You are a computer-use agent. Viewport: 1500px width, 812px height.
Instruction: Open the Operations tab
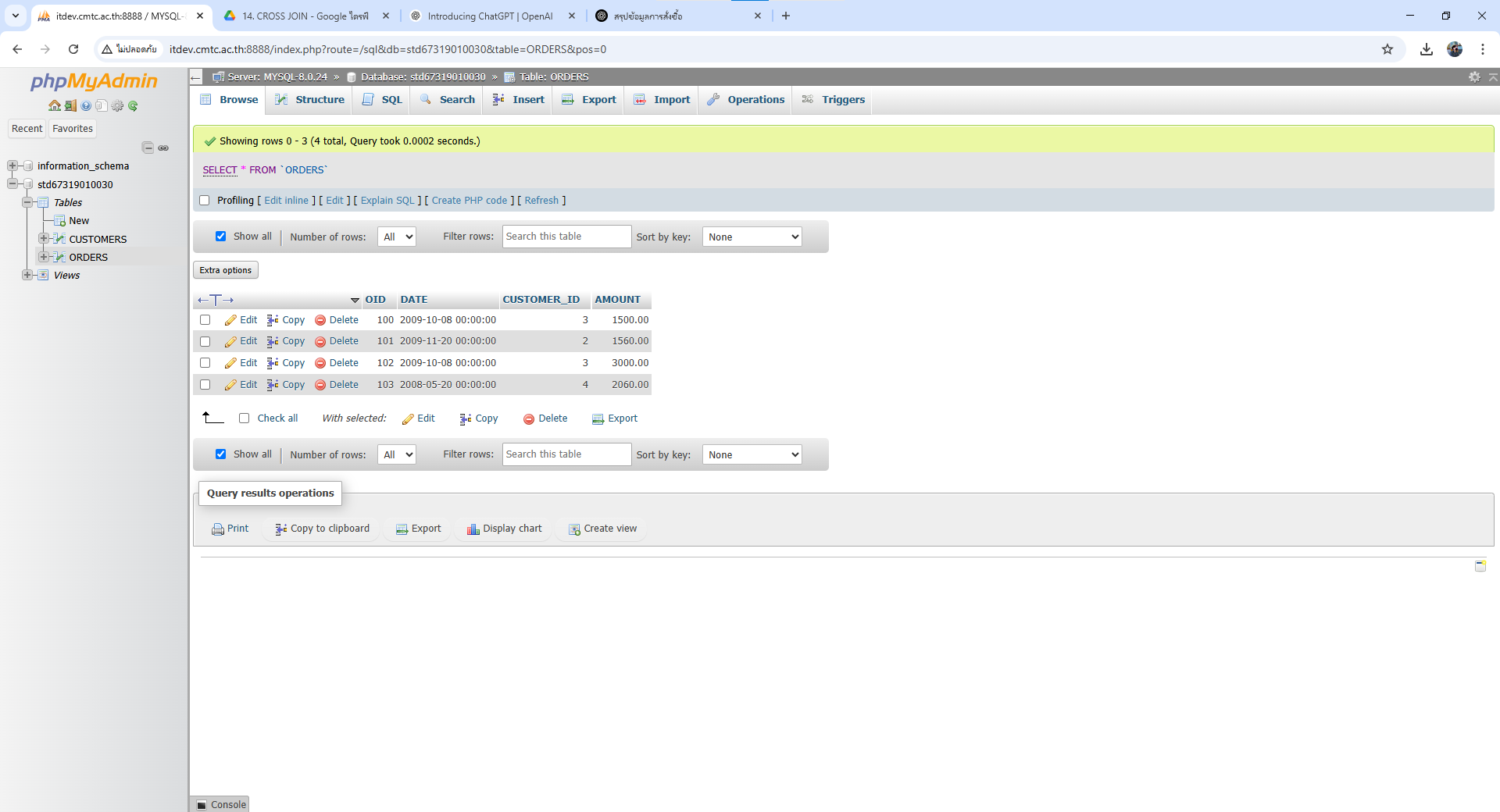pos(746,100)
